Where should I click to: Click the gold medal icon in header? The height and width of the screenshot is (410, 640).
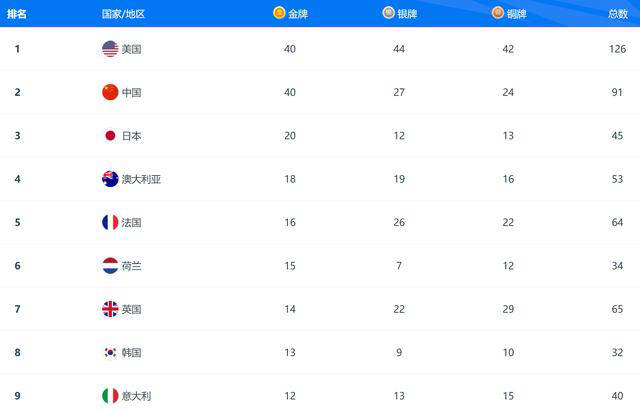[x=279, y=13]
